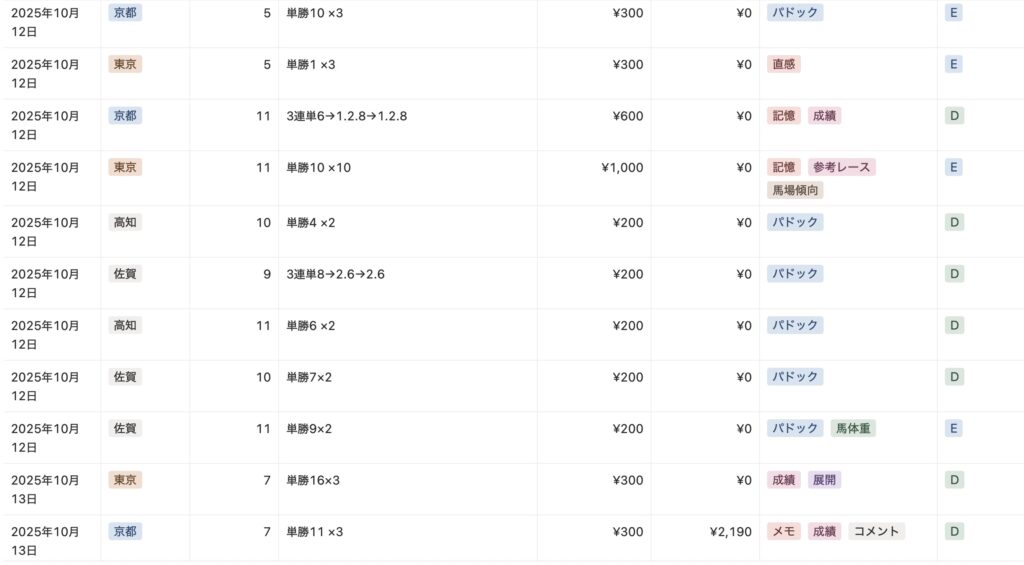The width and height of the screenshot is (1024, 565).
Task: Click the 3連単6→1.2.8→1.2.8 bet cell
Action: coord(347,116)
